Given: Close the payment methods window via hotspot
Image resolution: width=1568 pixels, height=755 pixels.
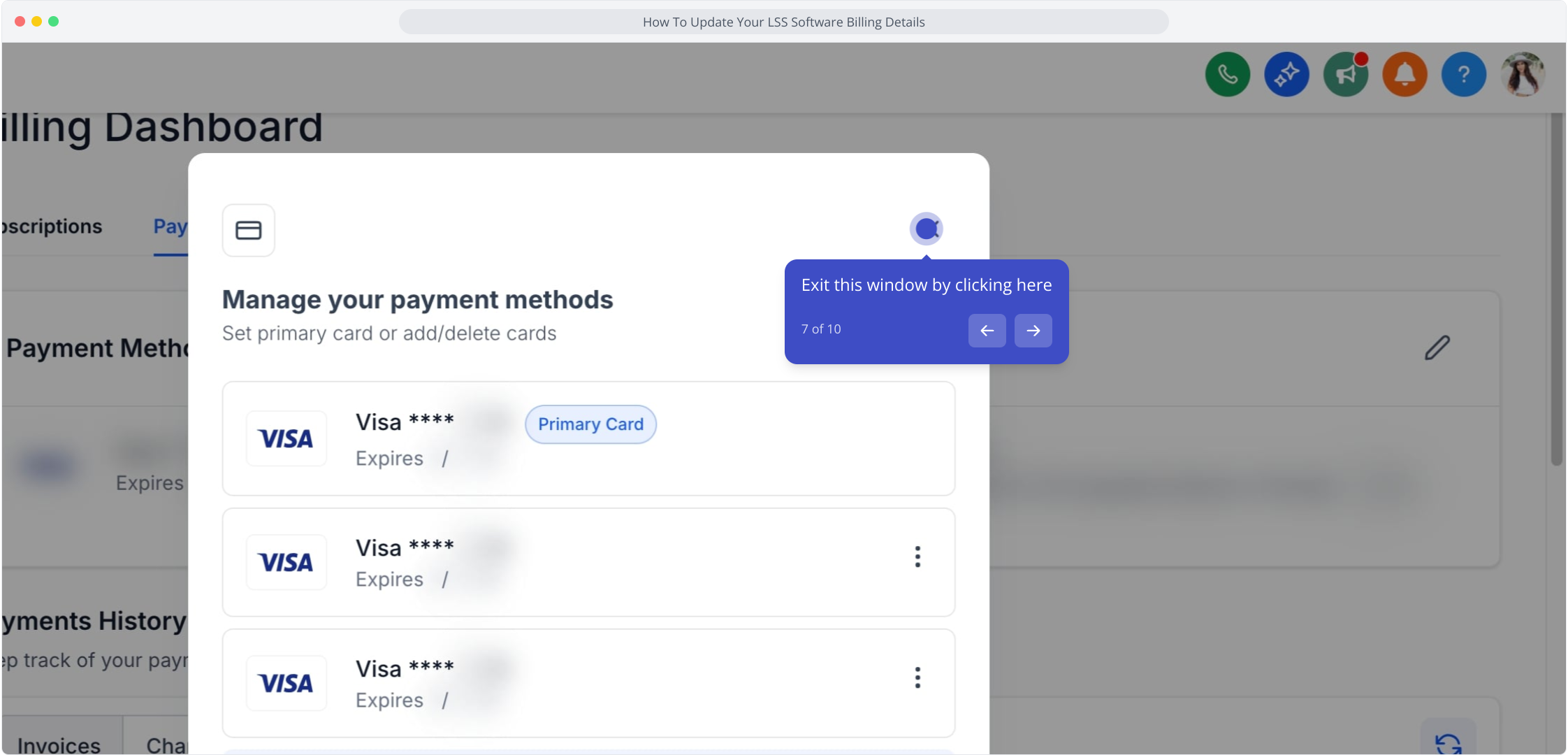Looking at the screenshot, I should [x=927, y=229].
